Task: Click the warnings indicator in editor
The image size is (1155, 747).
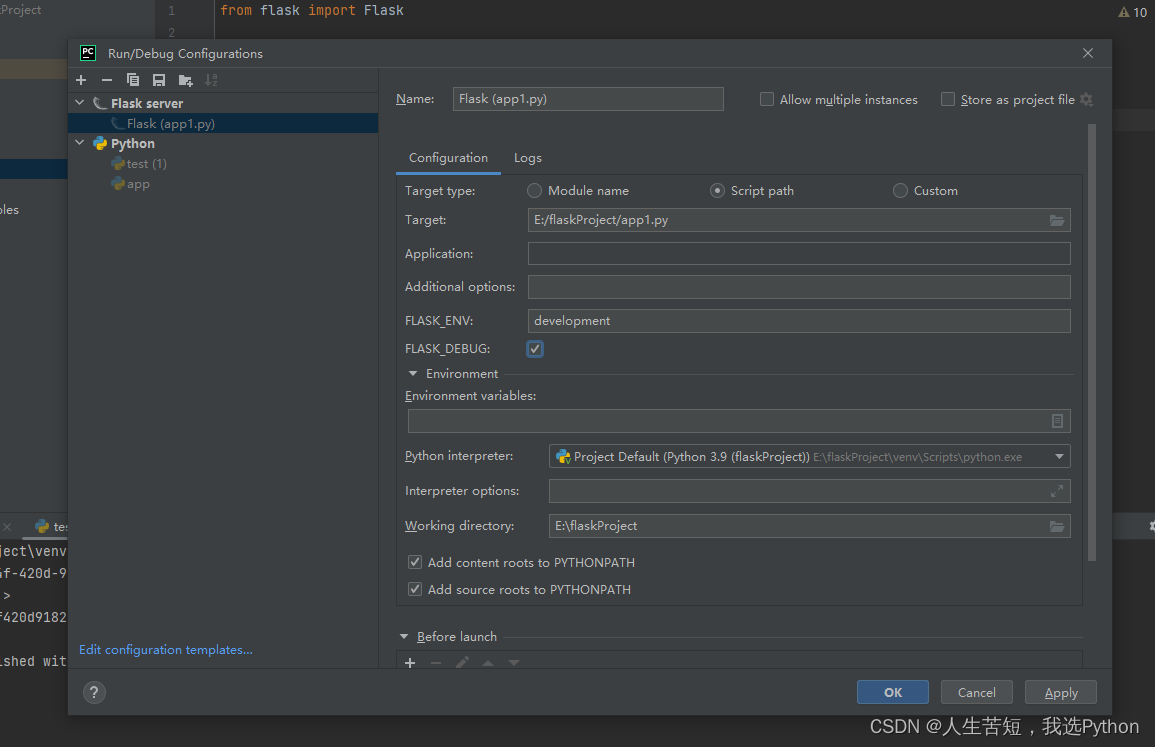Action: (1132, 12)
